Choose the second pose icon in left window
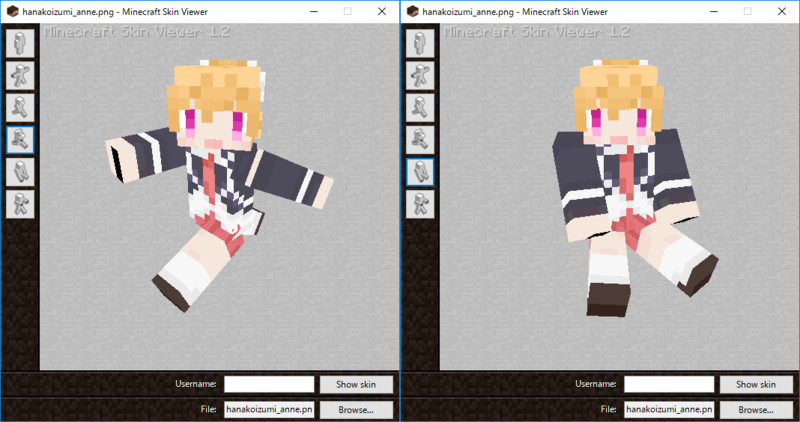 pos(20,76)
